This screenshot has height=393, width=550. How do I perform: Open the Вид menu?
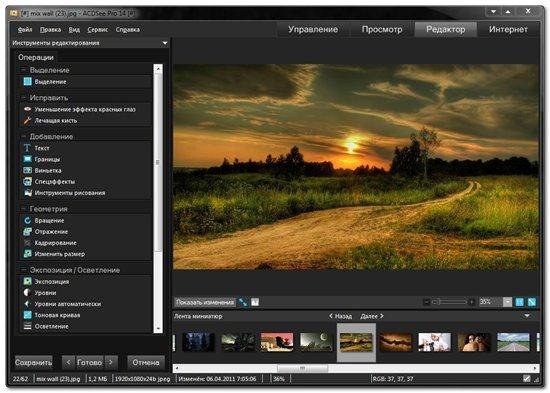tap(74, 30)
